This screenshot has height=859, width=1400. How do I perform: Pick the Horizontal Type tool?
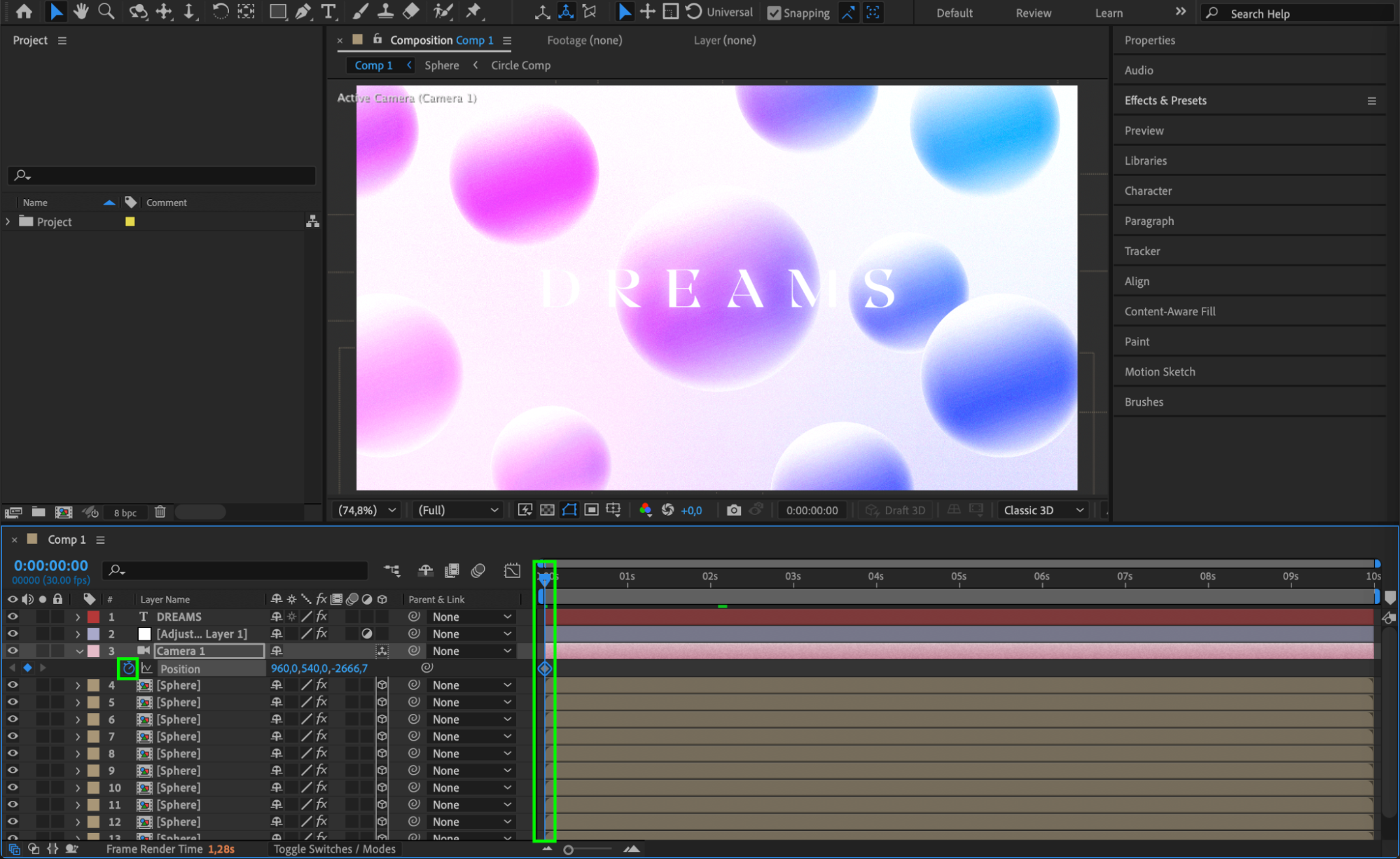click(x=328, y=11)
